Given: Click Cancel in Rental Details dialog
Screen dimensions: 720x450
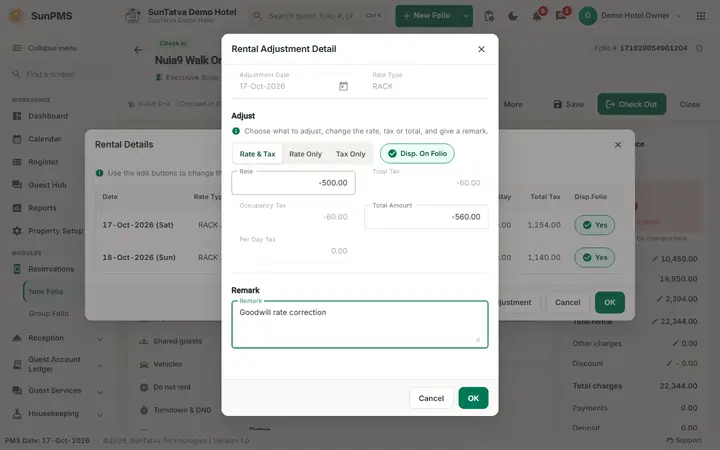Looking at the screenshot, I should click(567, 302).
